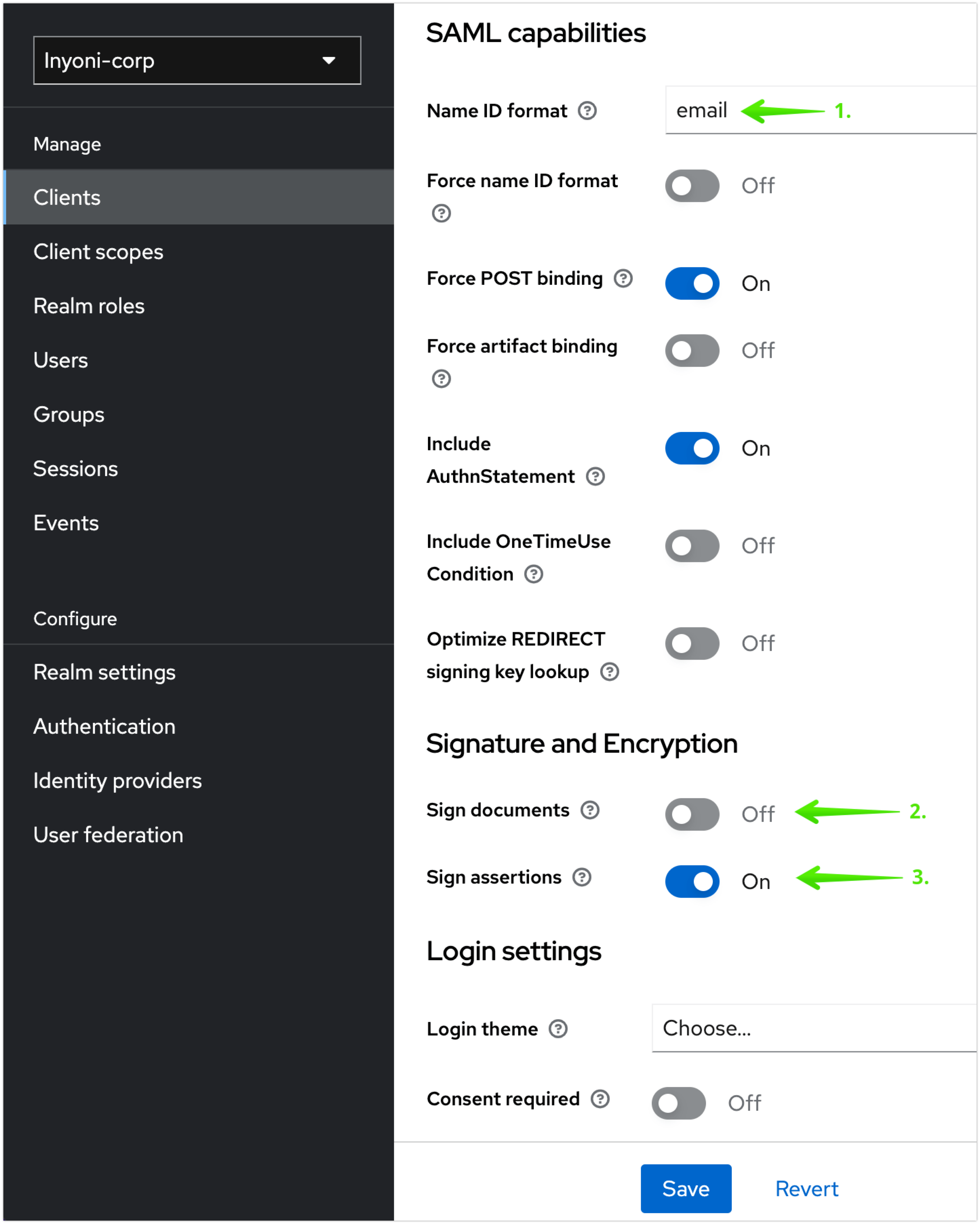The width and height of the screenshot is (980, 1224).
Task: Open the Inyoni-corp realm selector
Action: [197, 60]
